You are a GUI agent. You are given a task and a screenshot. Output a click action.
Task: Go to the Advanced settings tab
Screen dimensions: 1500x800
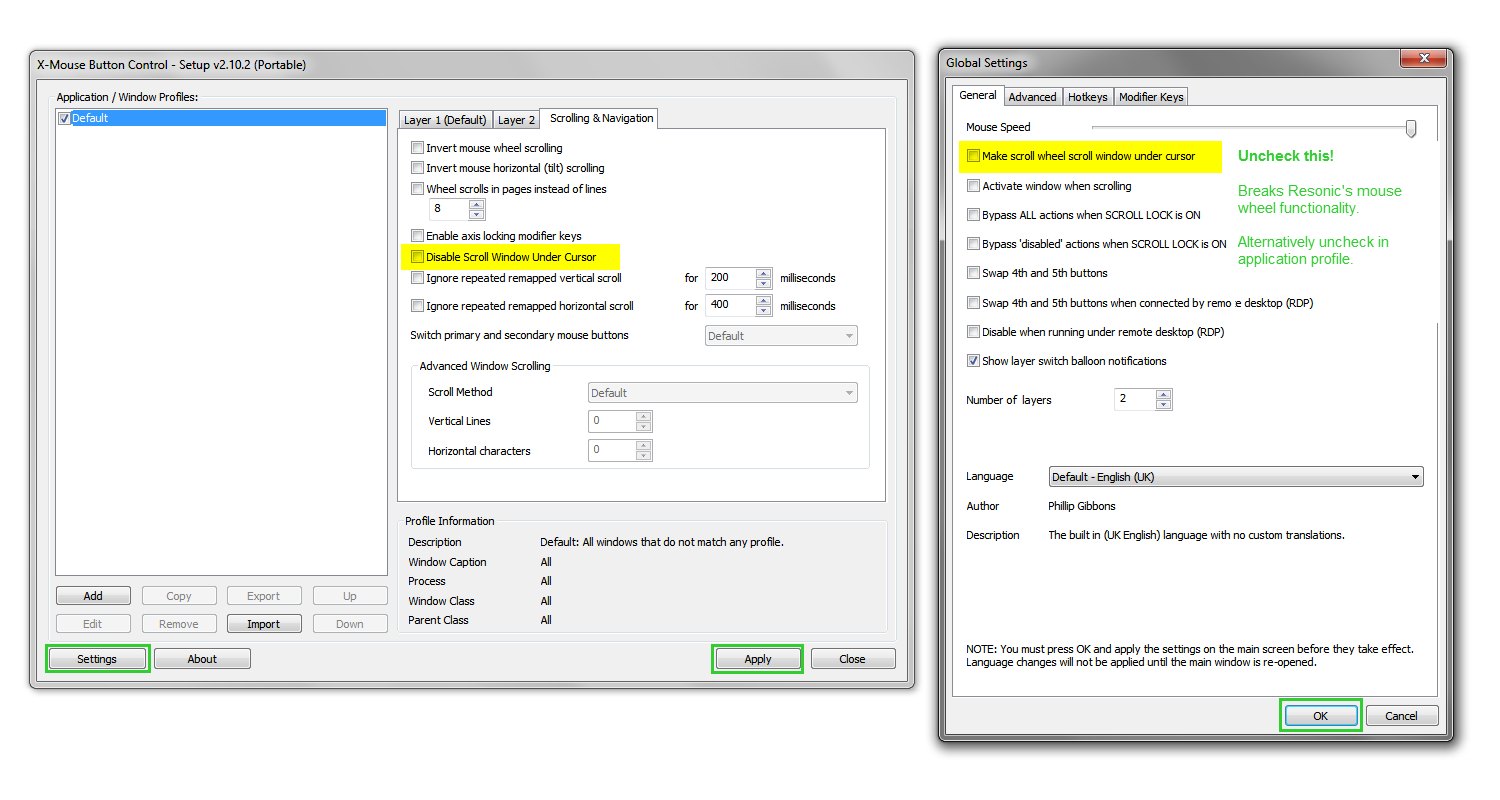[1032, 97]
